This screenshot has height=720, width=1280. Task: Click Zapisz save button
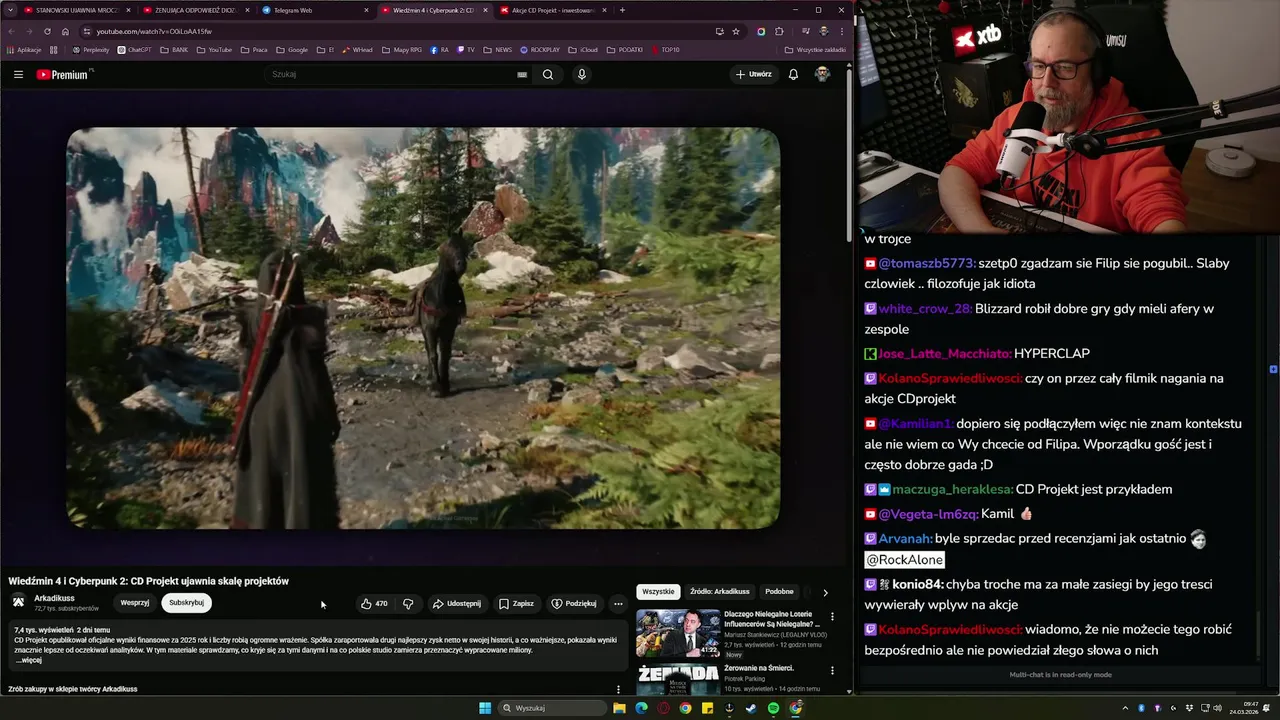[x=516, y=603]
